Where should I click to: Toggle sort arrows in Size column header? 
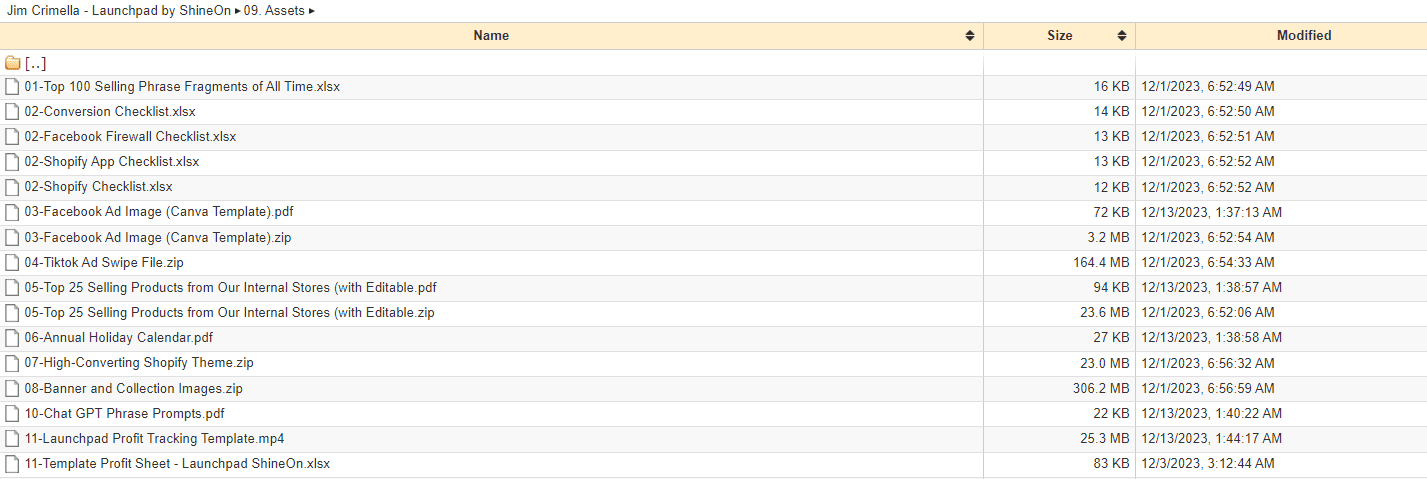pyautogui.click(x=1122, y=36)
